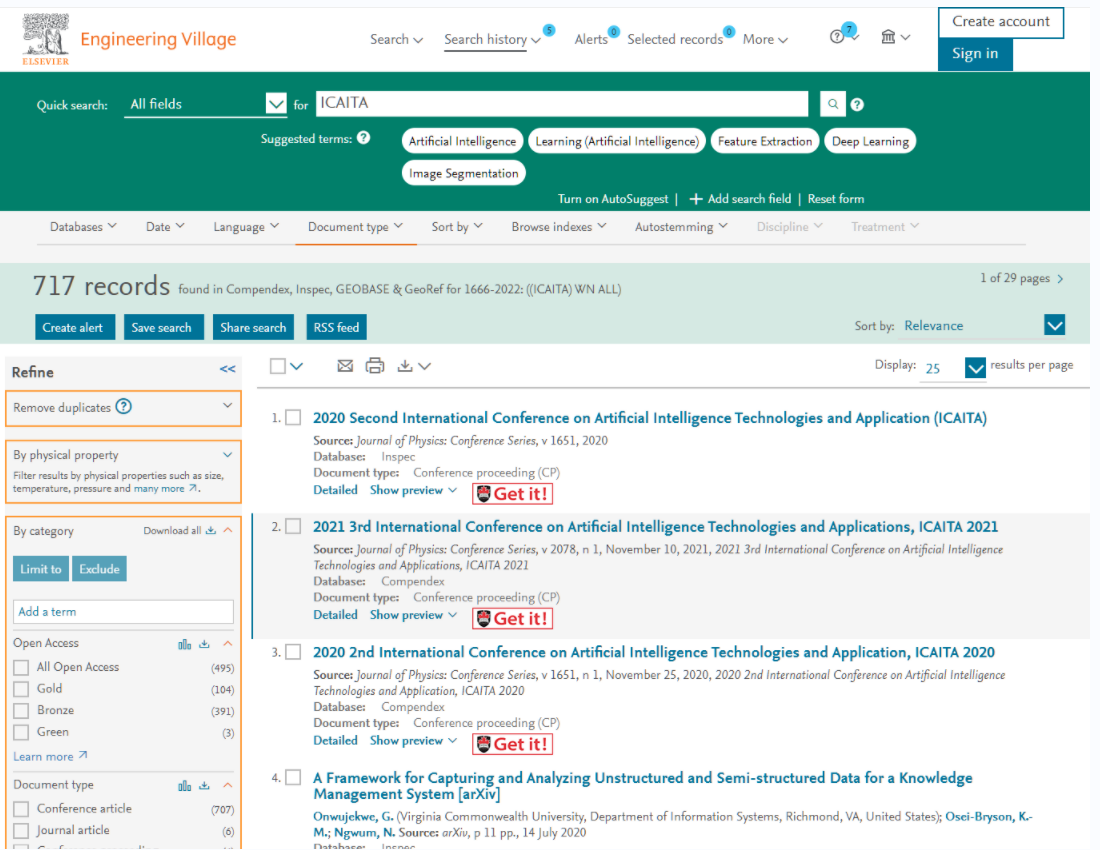The width and height of the screenshot is (1100, 850).
Task: Check the Bronze open access filter
Action: point(22,710)
